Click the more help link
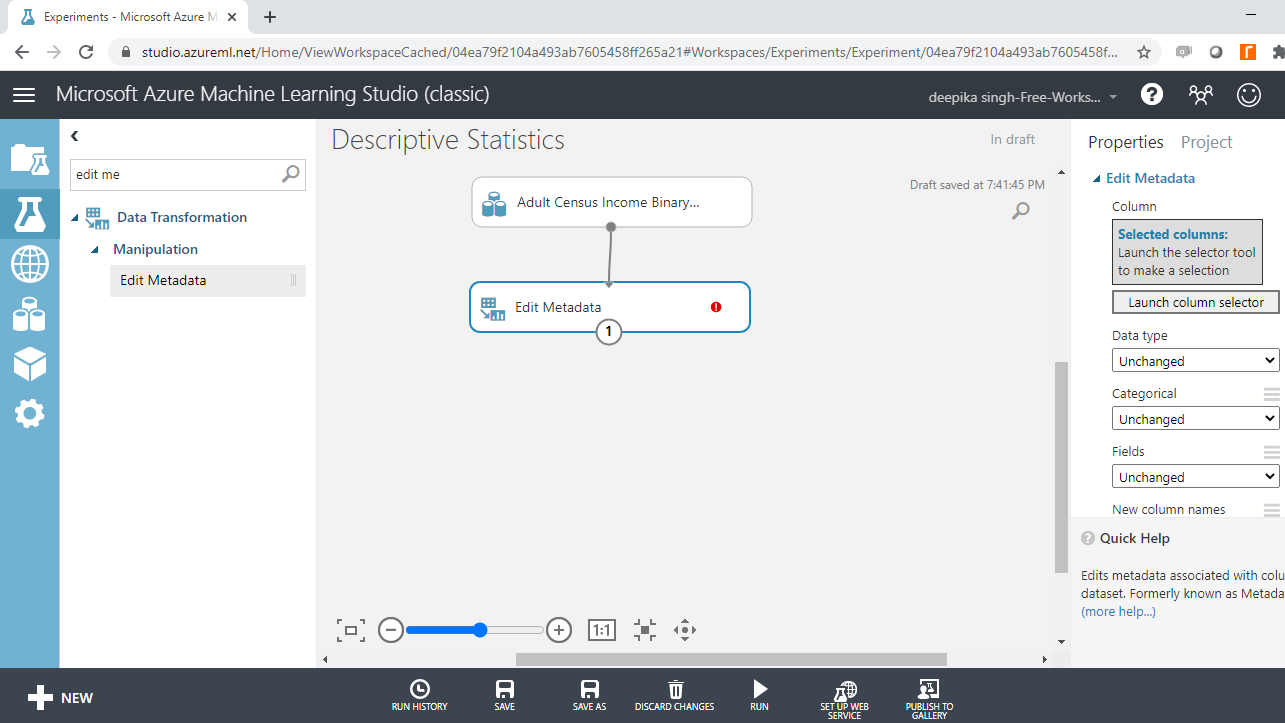Viewport: 1285px width, 723px height. pos(1118,611)
